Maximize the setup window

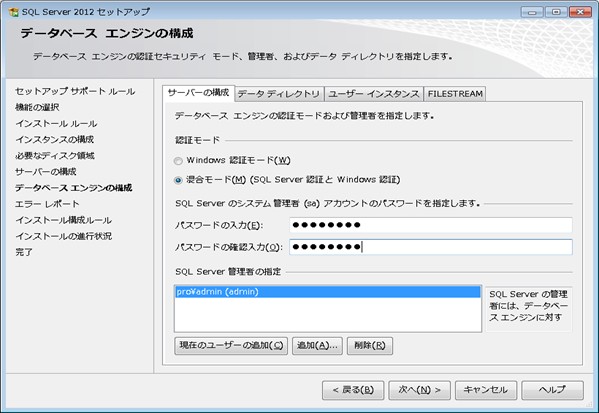click(x=556, y=12)
